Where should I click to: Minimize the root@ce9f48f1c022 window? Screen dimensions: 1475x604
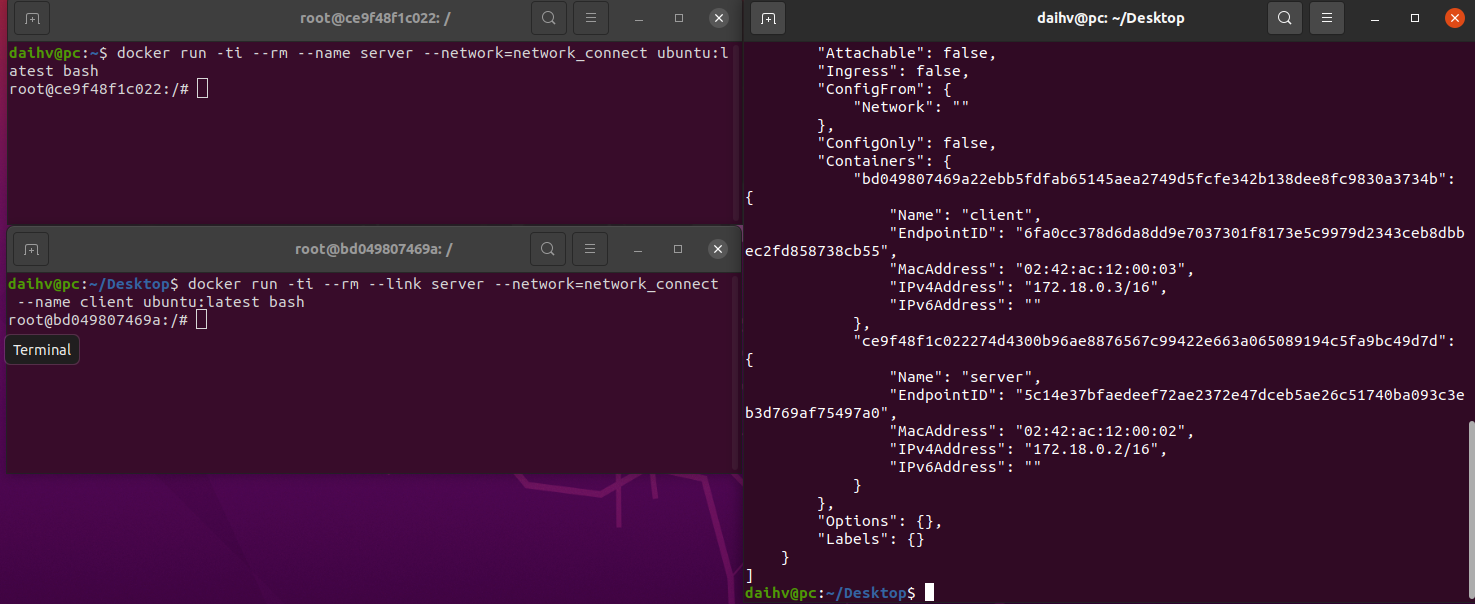point(637,17)
